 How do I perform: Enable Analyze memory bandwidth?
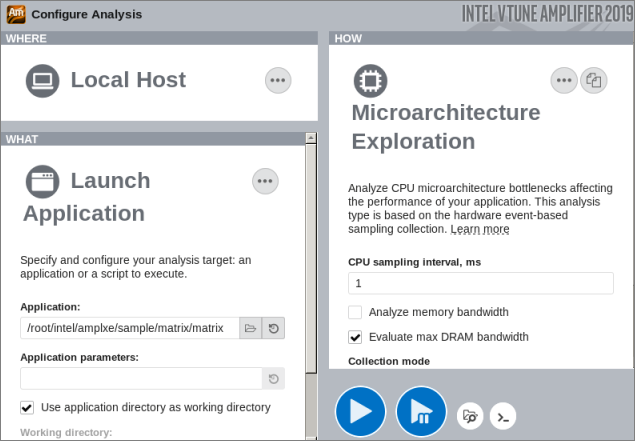355,312
